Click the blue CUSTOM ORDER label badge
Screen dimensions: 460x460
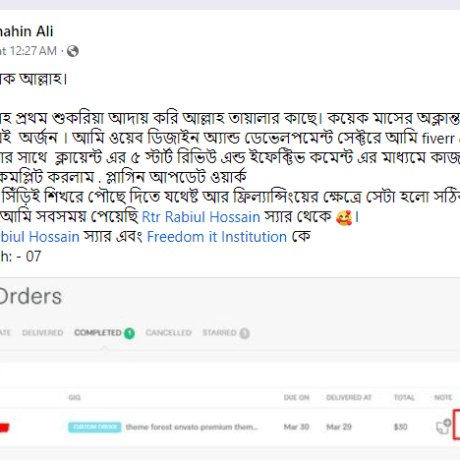(x=95, y=427)
